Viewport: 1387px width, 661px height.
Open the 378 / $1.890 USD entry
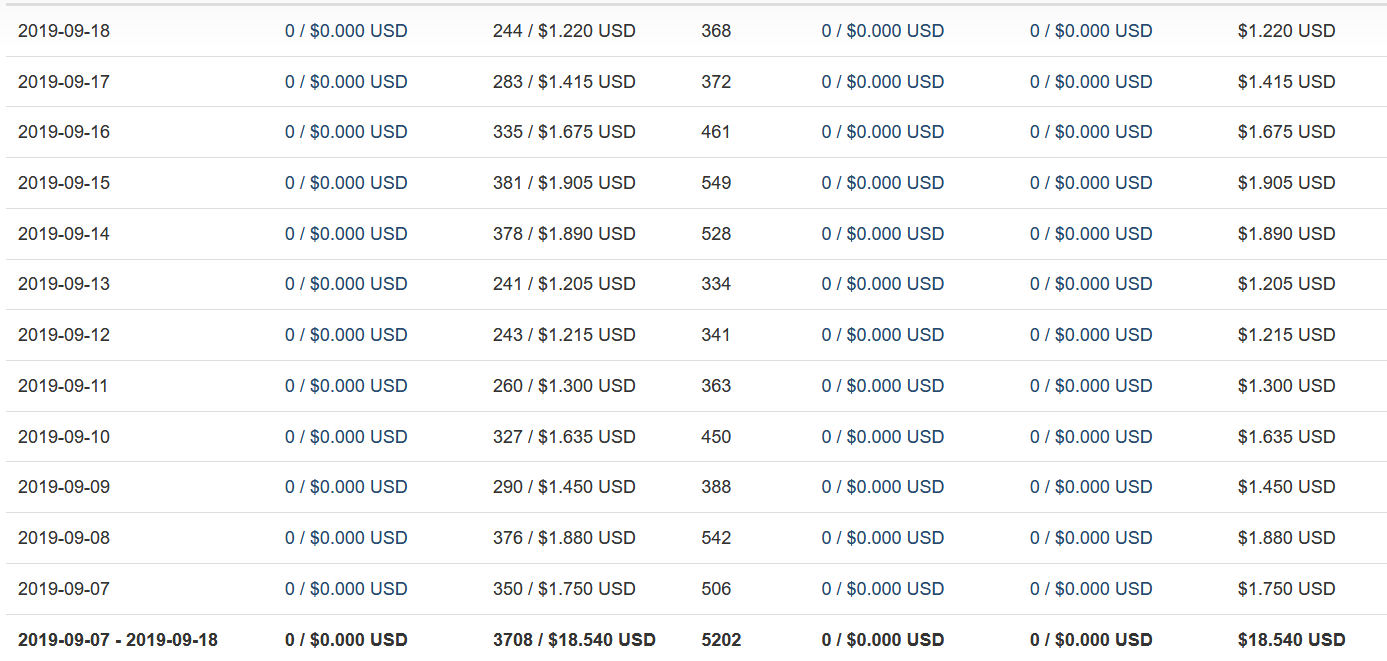coord(564,234)
